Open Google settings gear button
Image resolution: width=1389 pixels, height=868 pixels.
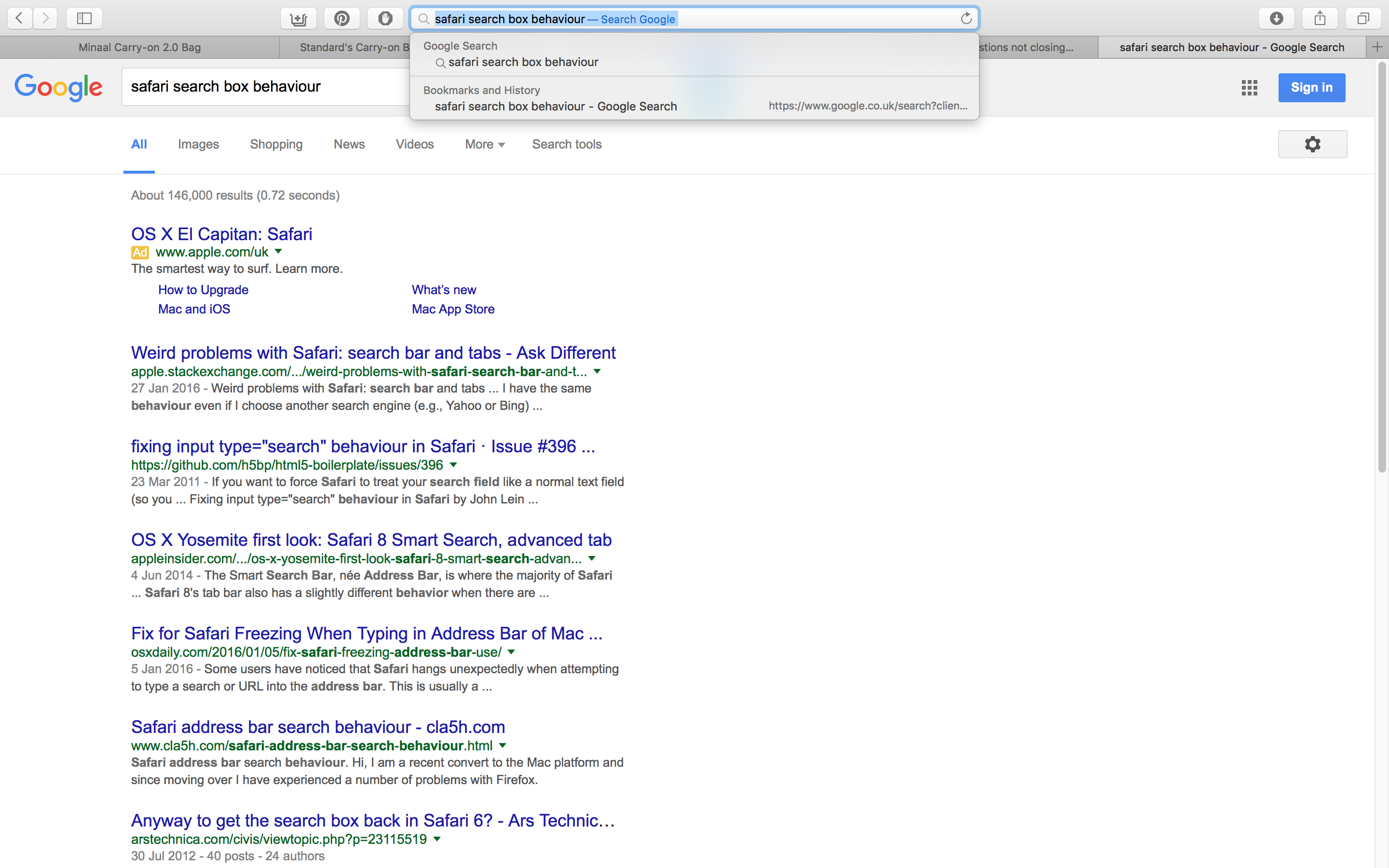point(1312,144)
